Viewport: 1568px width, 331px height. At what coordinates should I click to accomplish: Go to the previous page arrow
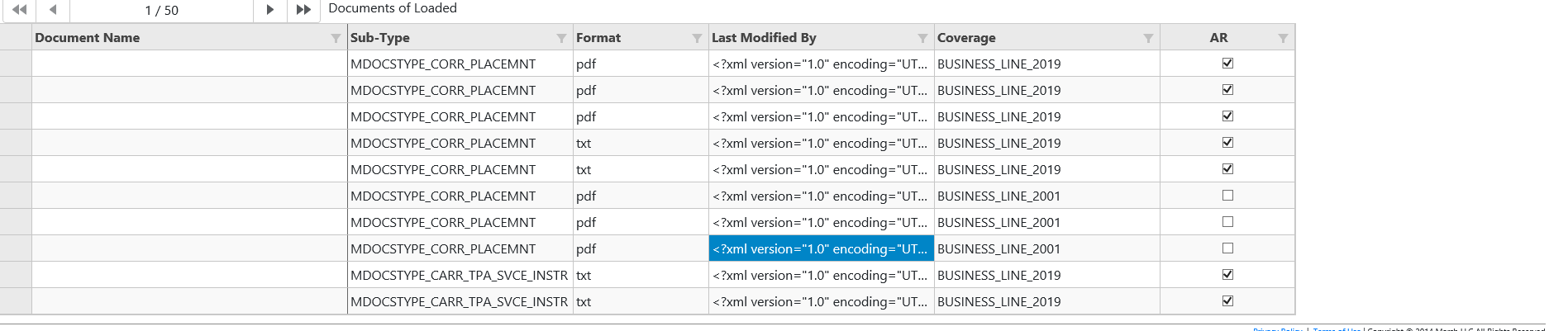pyautogui.click(x=53, y=10)
